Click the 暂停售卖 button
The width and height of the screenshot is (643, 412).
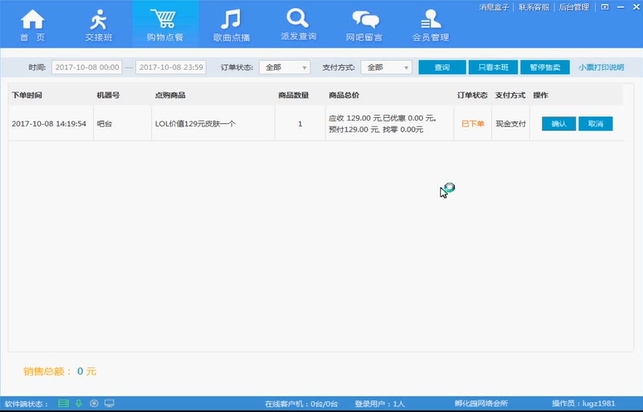coord(545,68)
